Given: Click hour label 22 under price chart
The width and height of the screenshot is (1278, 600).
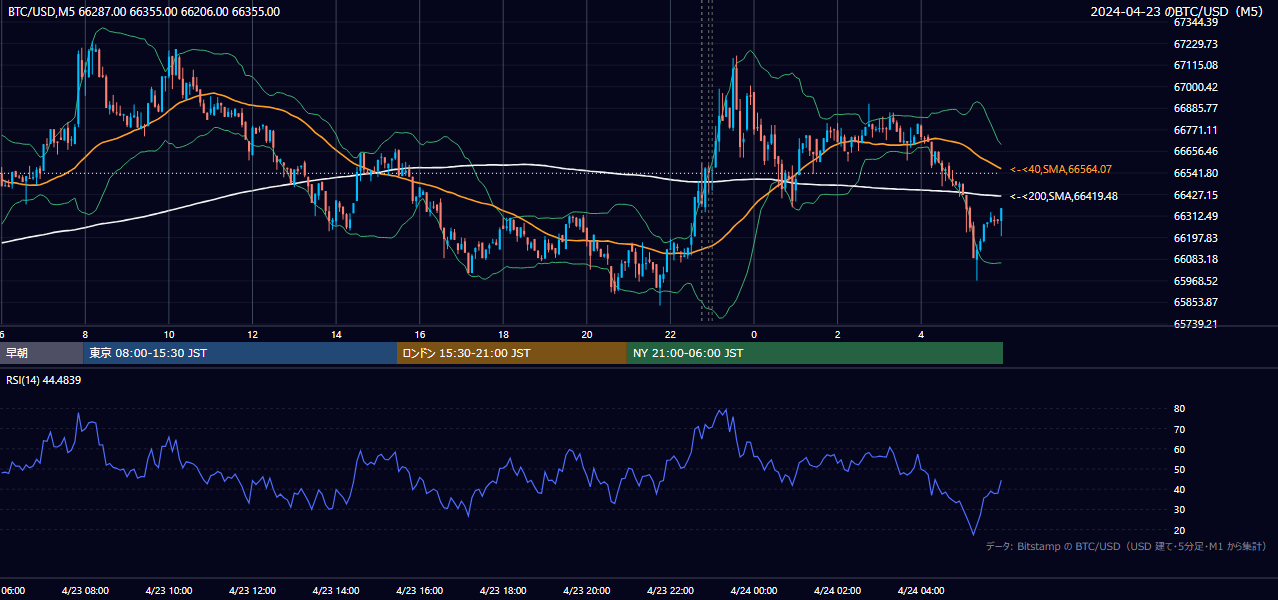Looking at the screenshot, I should [670, 334].
